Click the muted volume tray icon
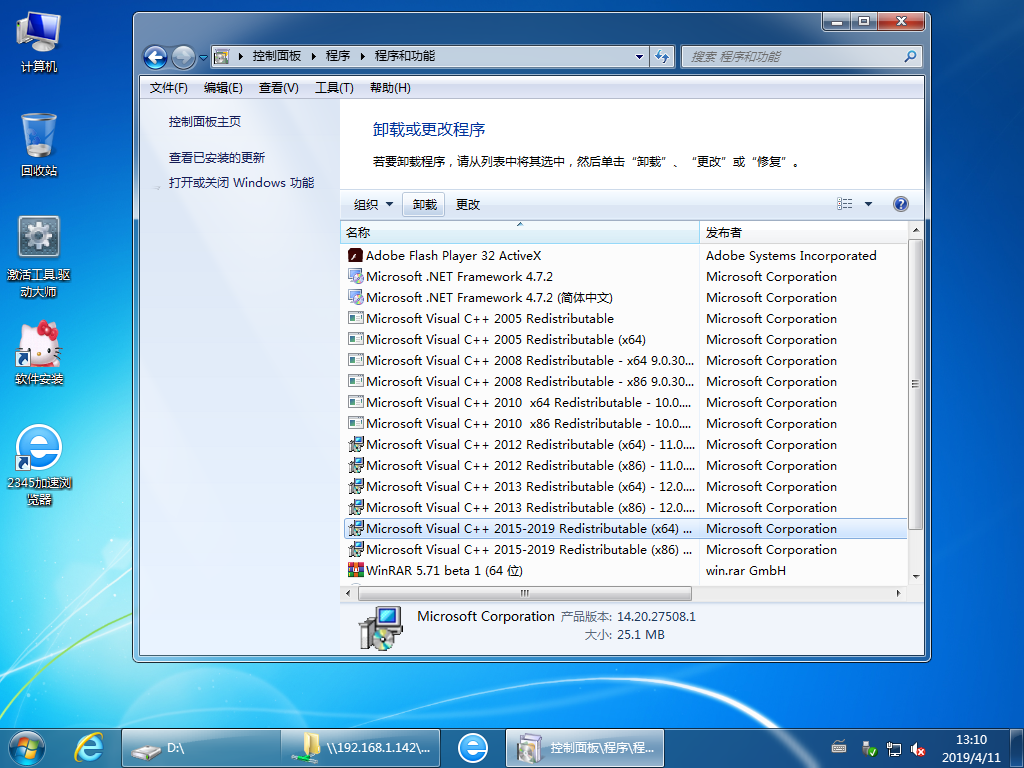 (918, 749)
